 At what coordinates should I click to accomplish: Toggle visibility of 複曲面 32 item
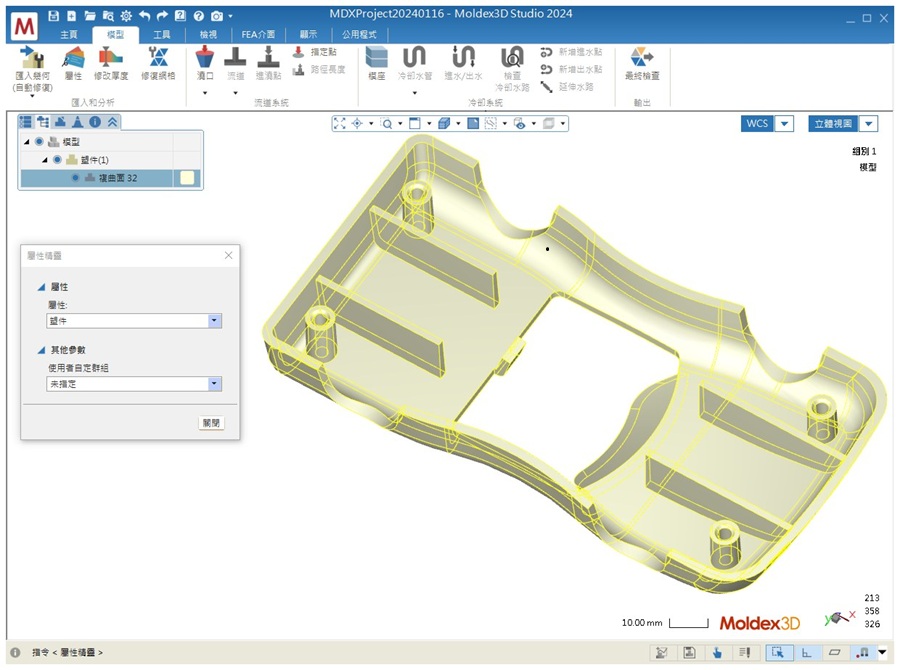point(75,178)
